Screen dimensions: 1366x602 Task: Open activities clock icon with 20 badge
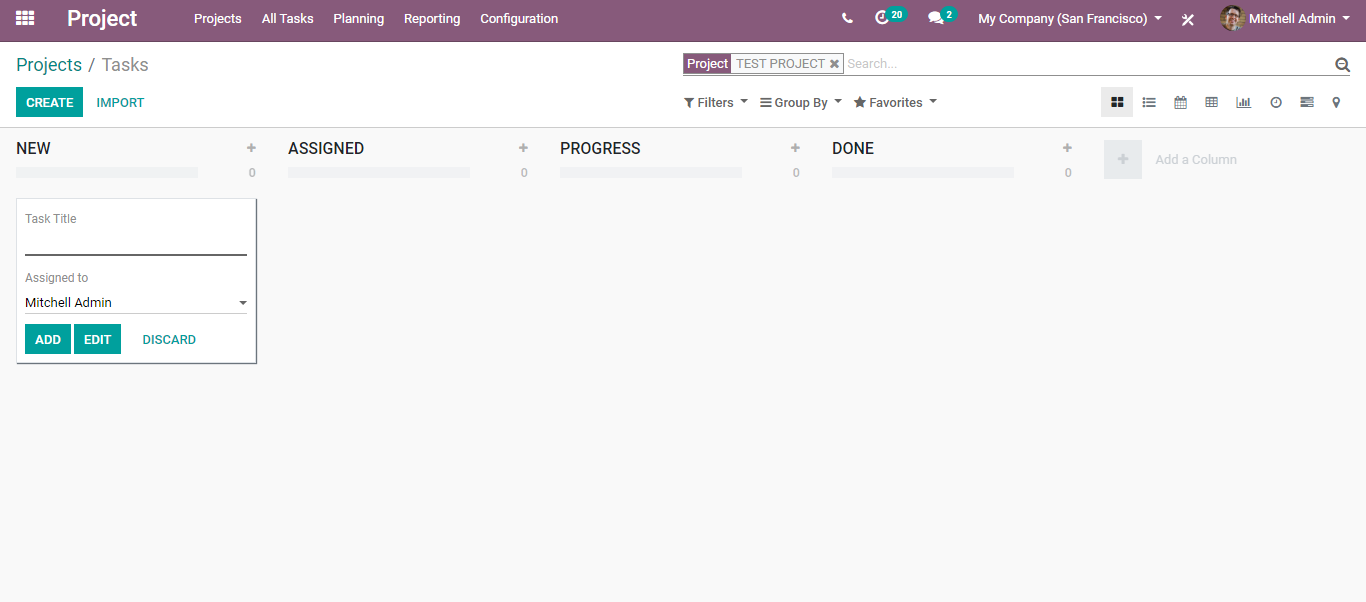click(889, 17)
